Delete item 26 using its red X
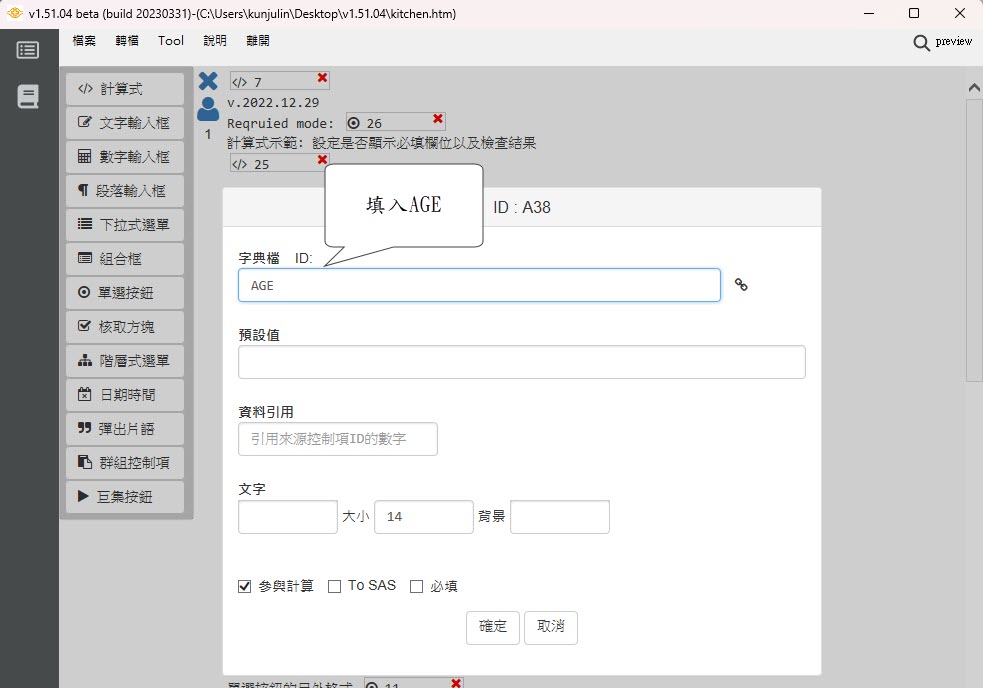Image resolution: width=983 pixels, height=688 pixels. [438, 119]
